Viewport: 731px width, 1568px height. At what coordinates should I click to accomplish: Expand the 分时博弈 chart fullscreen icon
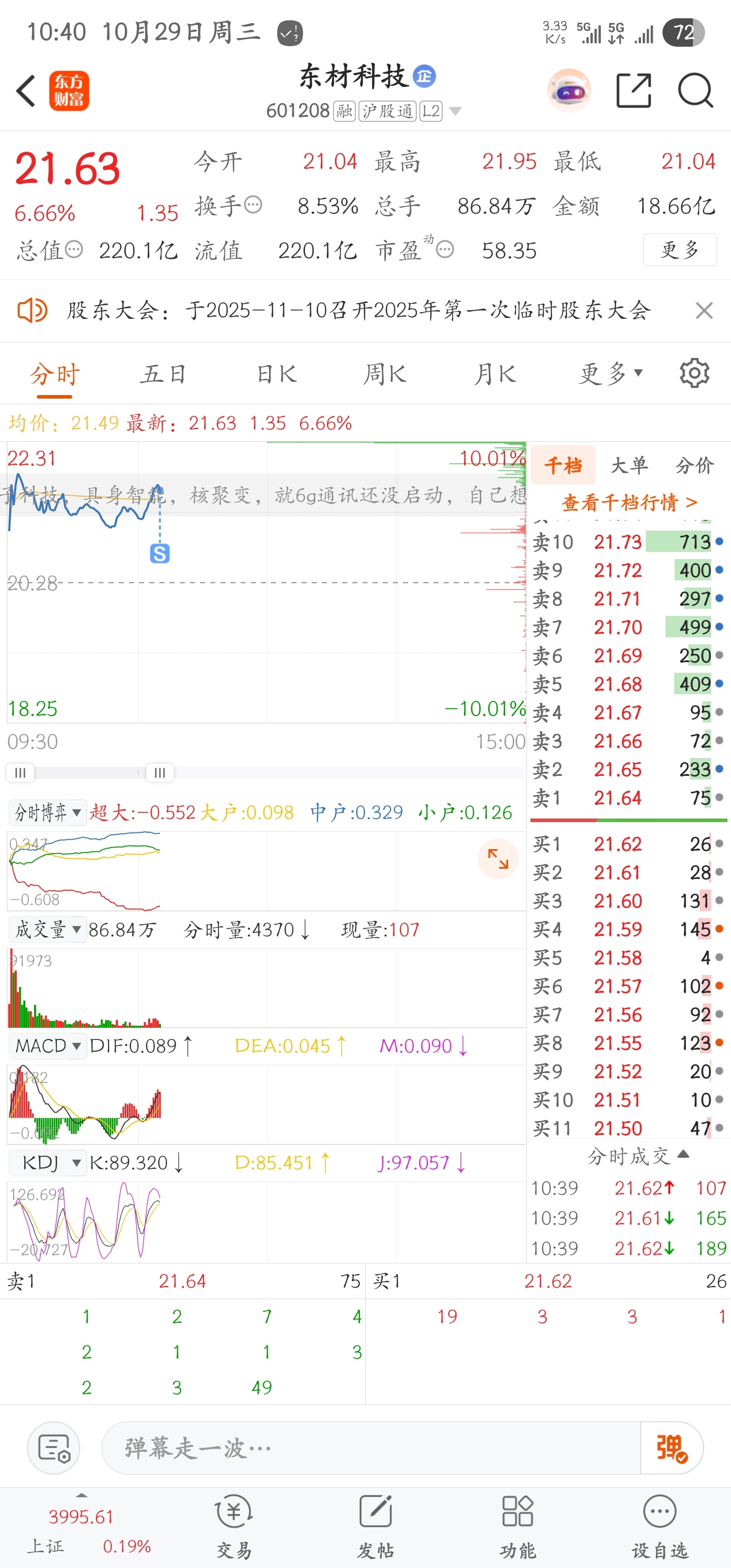[x=498, y=859]
